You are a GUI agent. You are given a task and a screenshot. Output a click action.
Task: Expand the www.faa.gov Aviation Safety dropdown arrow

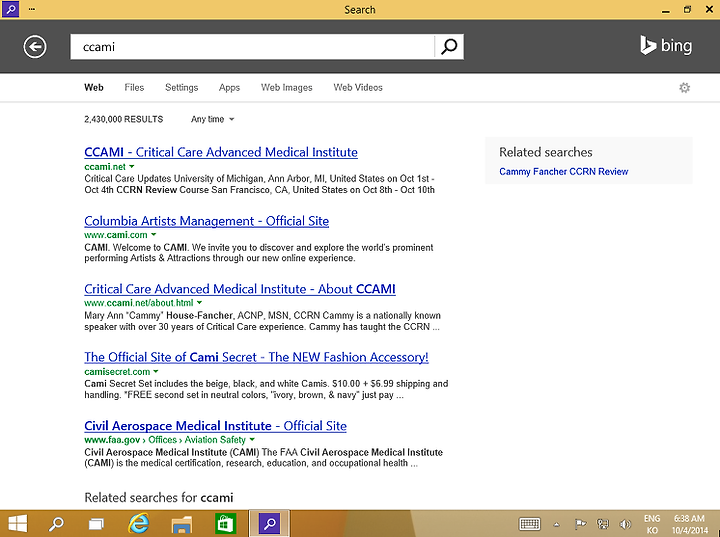click(252, 440)
